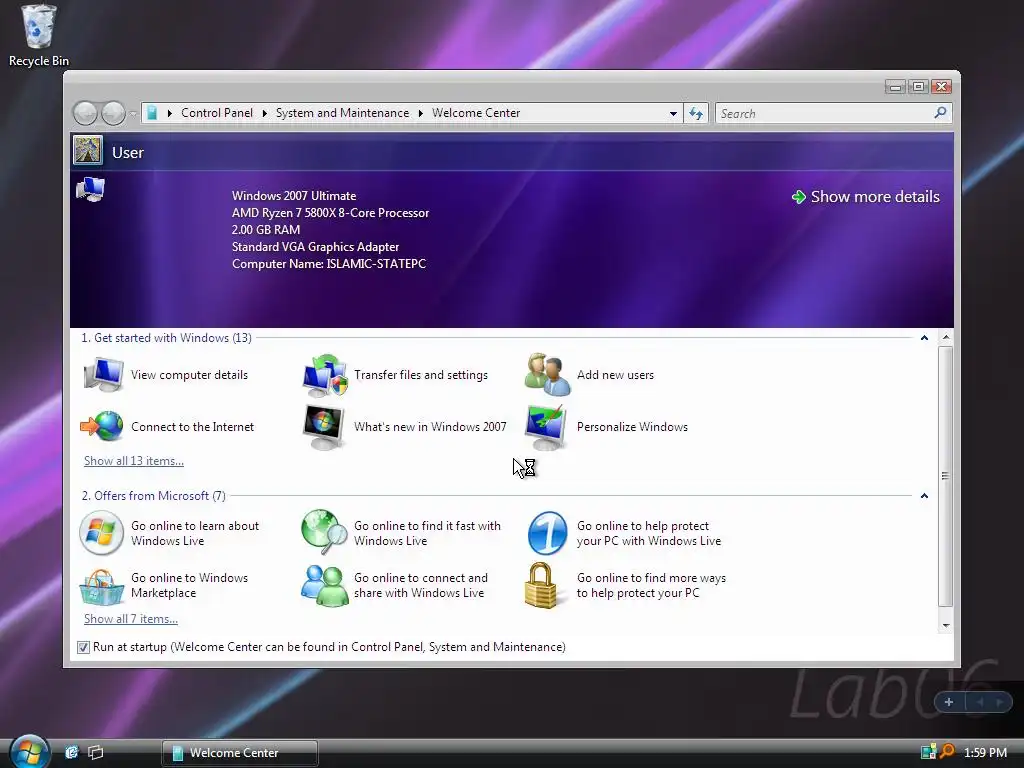
Task: Click the Computer Name: ISLAMIC-STATEPC text
Action: pos(328,264)
